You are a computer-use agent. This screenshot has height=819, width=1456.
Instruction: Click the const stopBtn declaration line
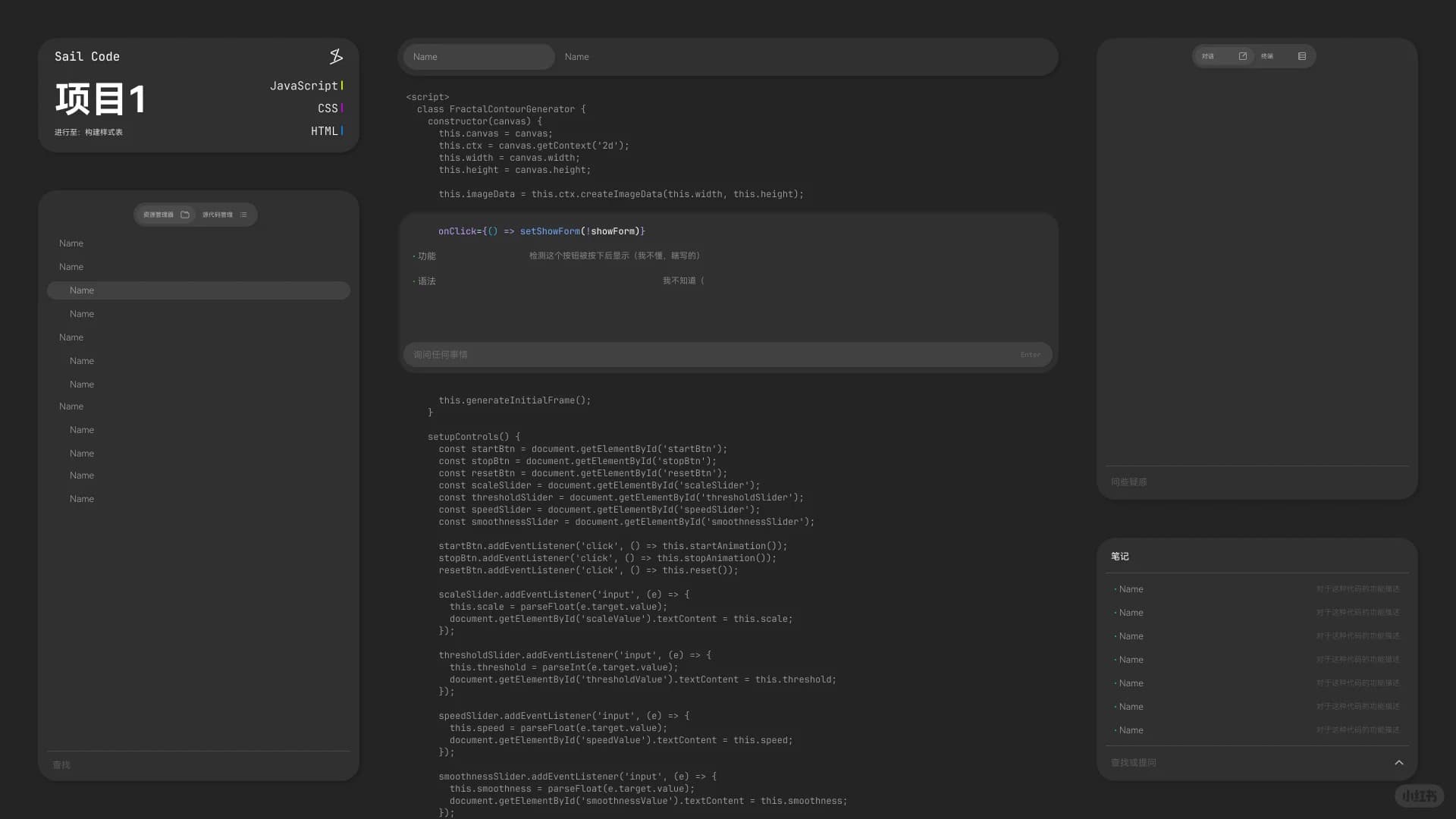577,461
